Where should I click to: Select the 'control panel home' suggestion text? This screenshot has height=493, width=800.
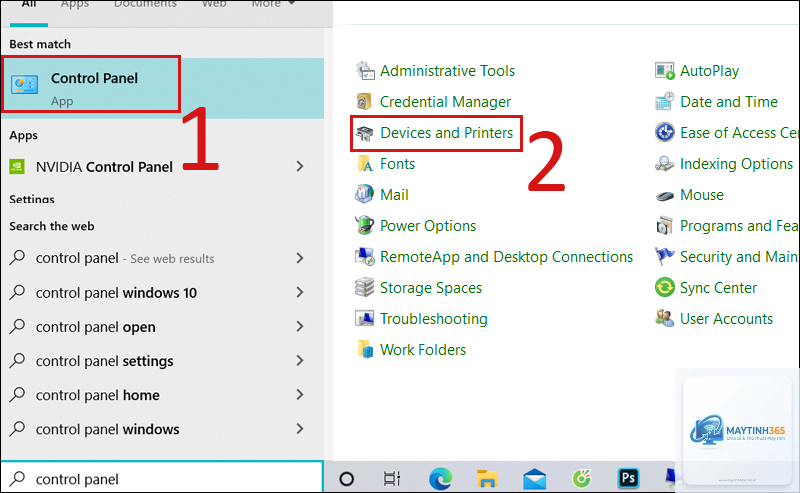click(x=97, y=396)
